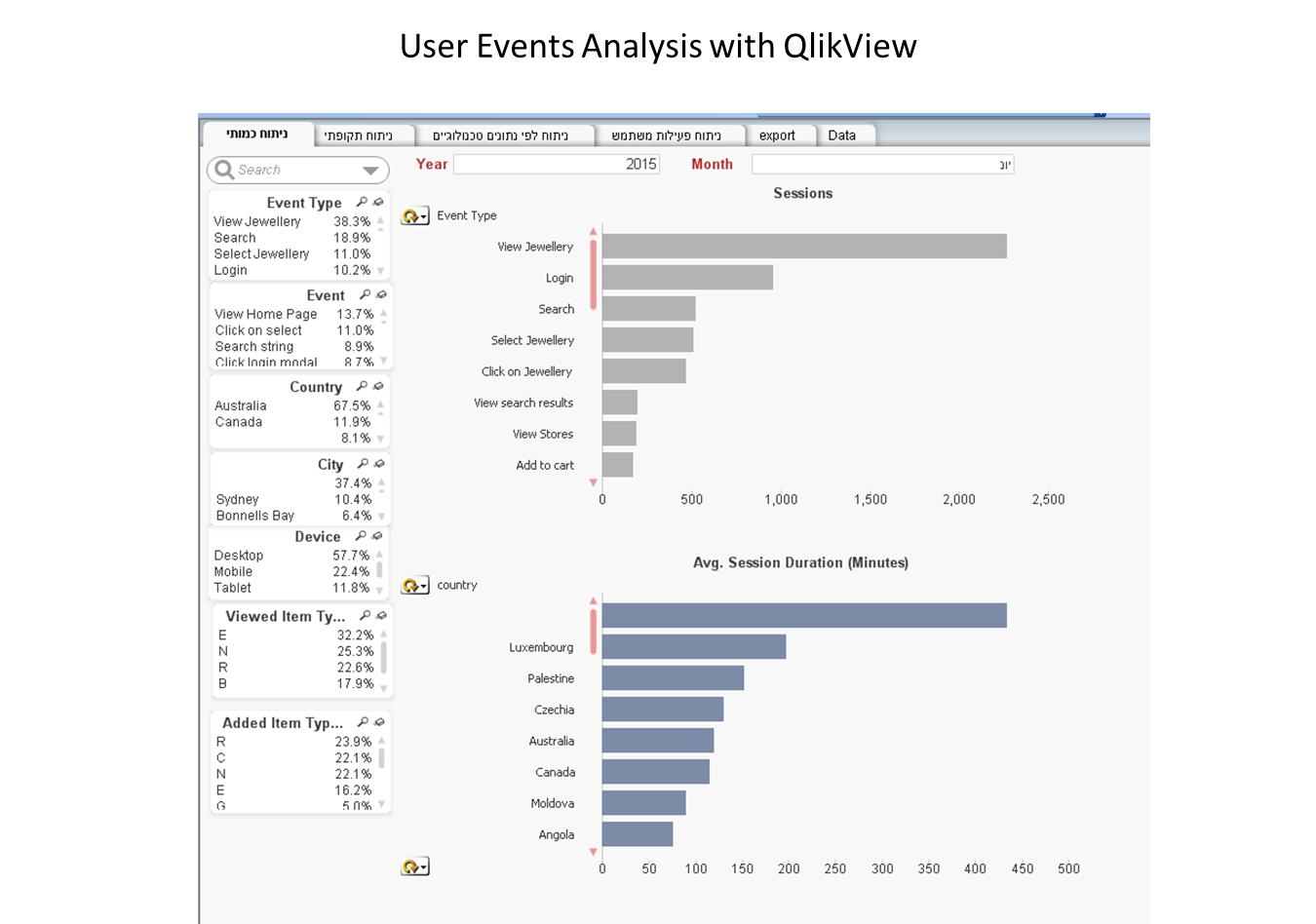Click the Month selection field
1316x924 pixels.
(x=883, y=165)
